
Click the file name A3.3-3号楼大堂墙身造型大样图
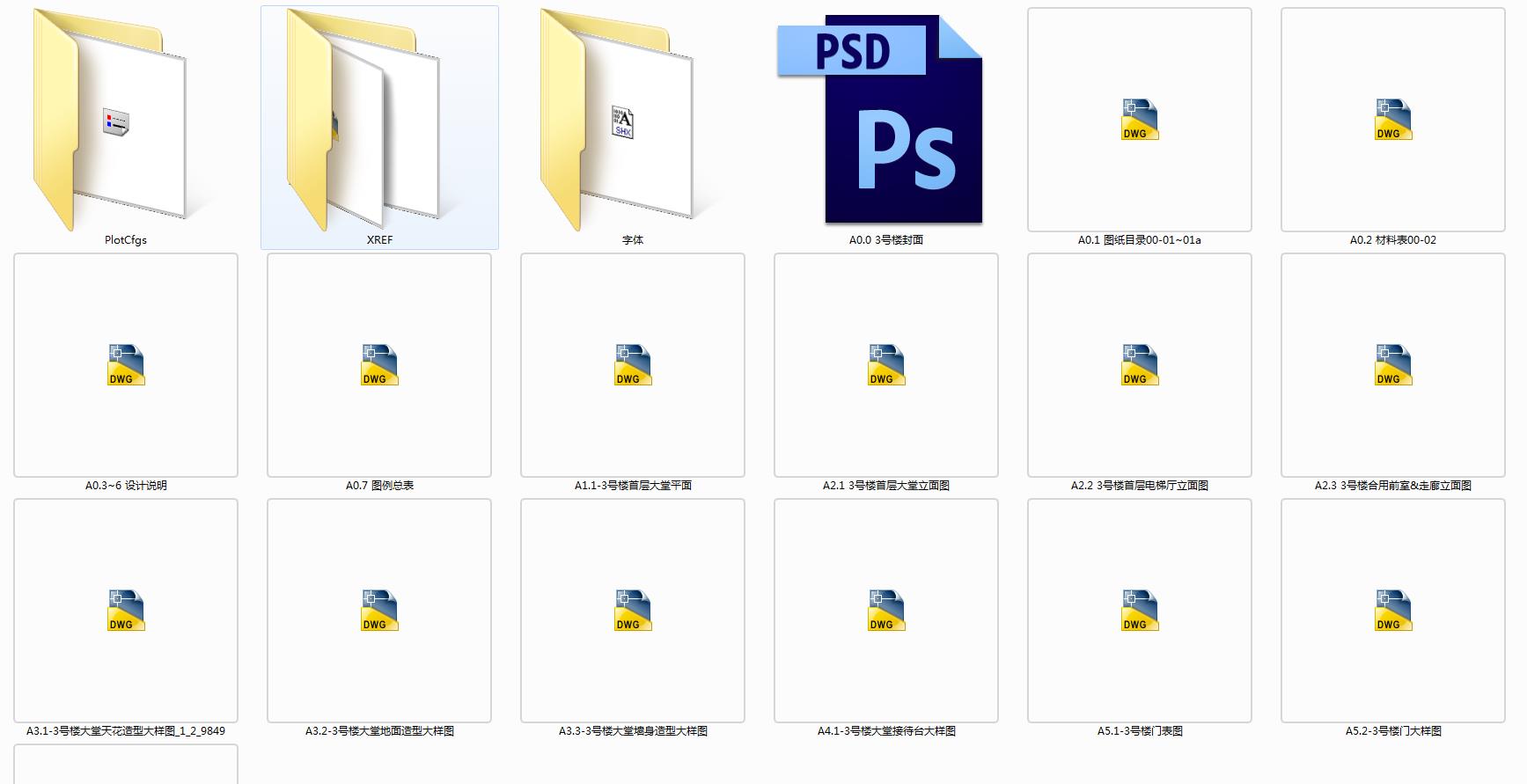click(633, 731)
